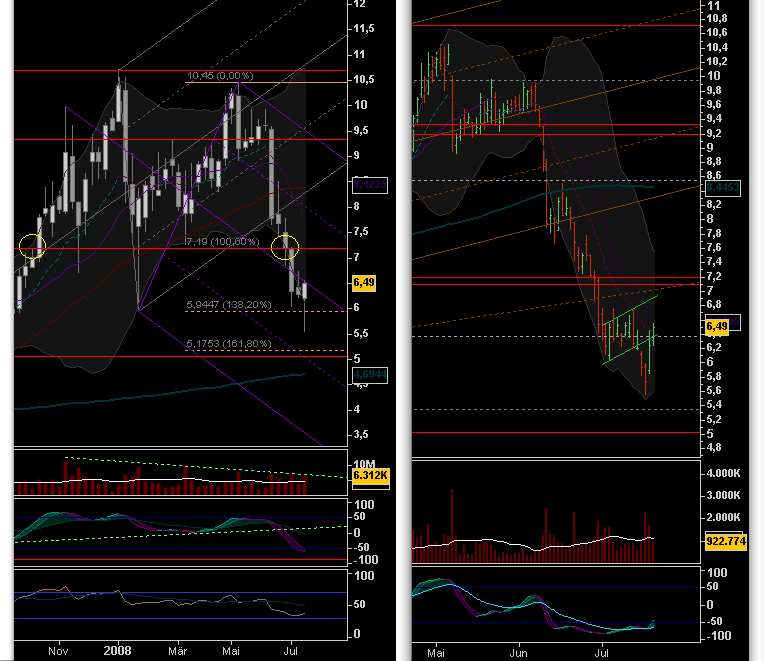Screen dimensions: 764x661
Task: Click the 2.000K volume axis label
Action: [723, 517]
